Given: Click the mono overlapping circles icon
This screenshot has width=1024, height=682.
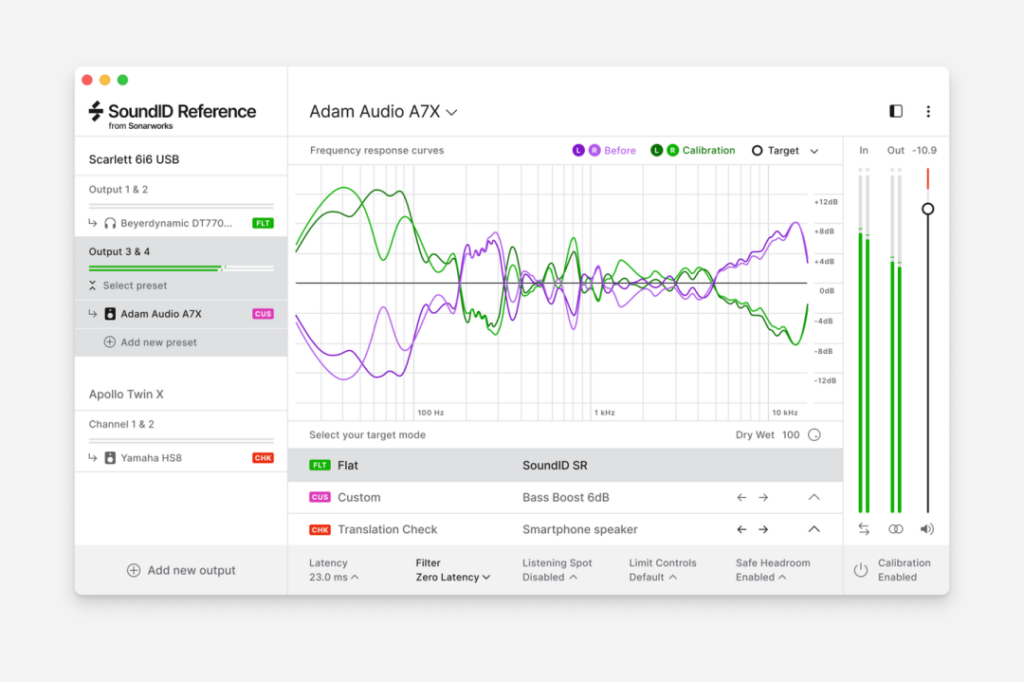Looking at the screenshot, I should tap(896, 529).
